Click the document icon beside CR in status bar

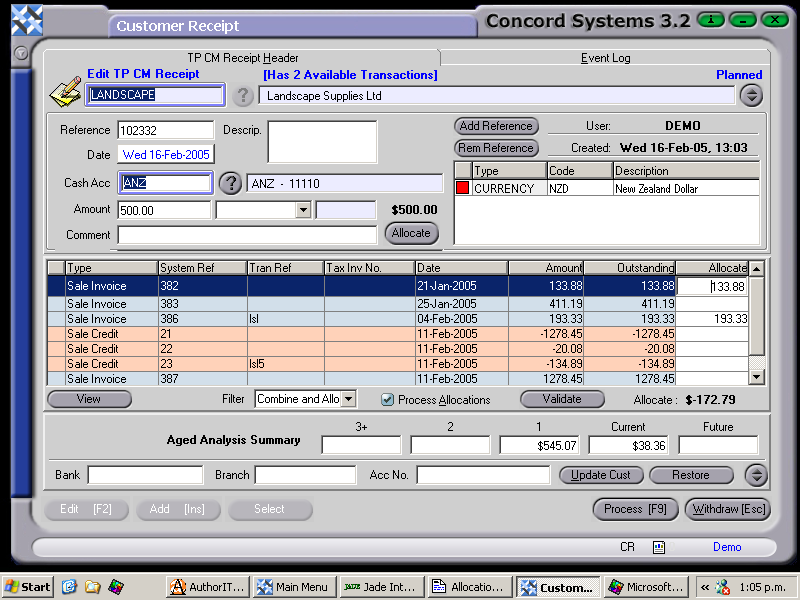[x=657, y=547]
